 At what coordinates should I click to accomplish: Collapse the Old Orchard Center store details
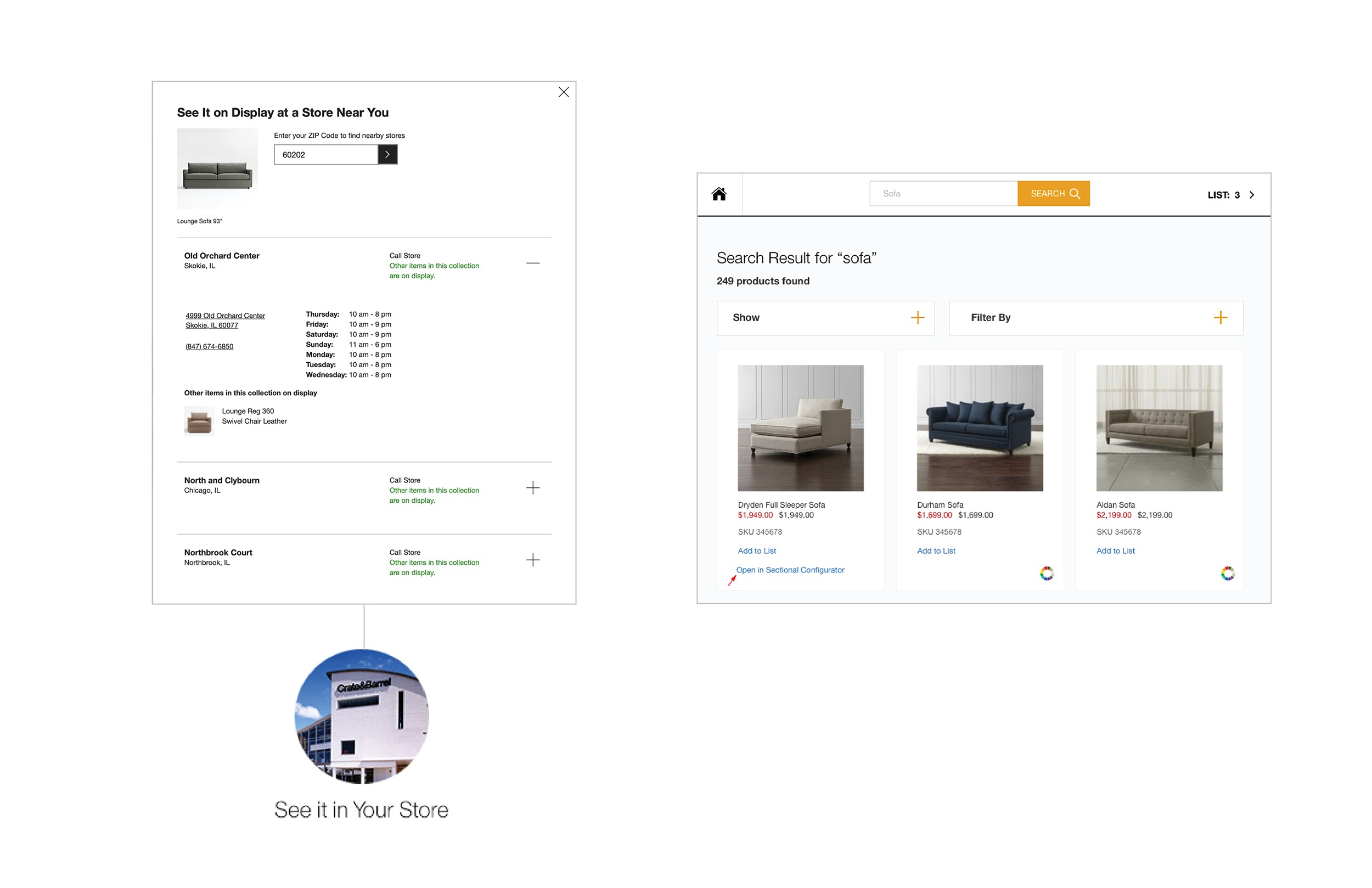(533, 263)
